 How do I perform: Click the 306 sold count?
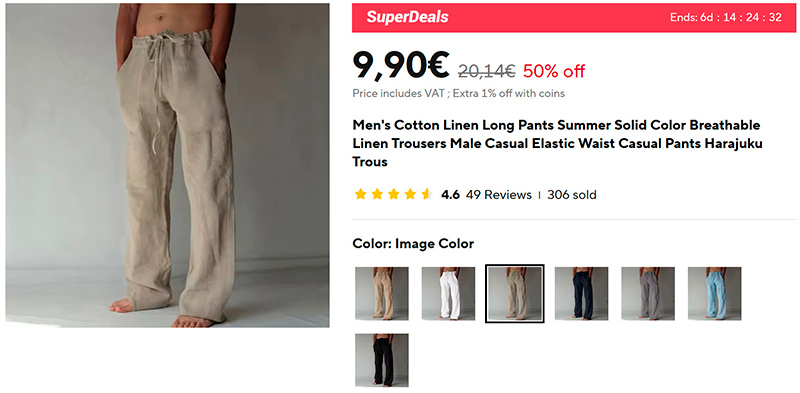571,194
